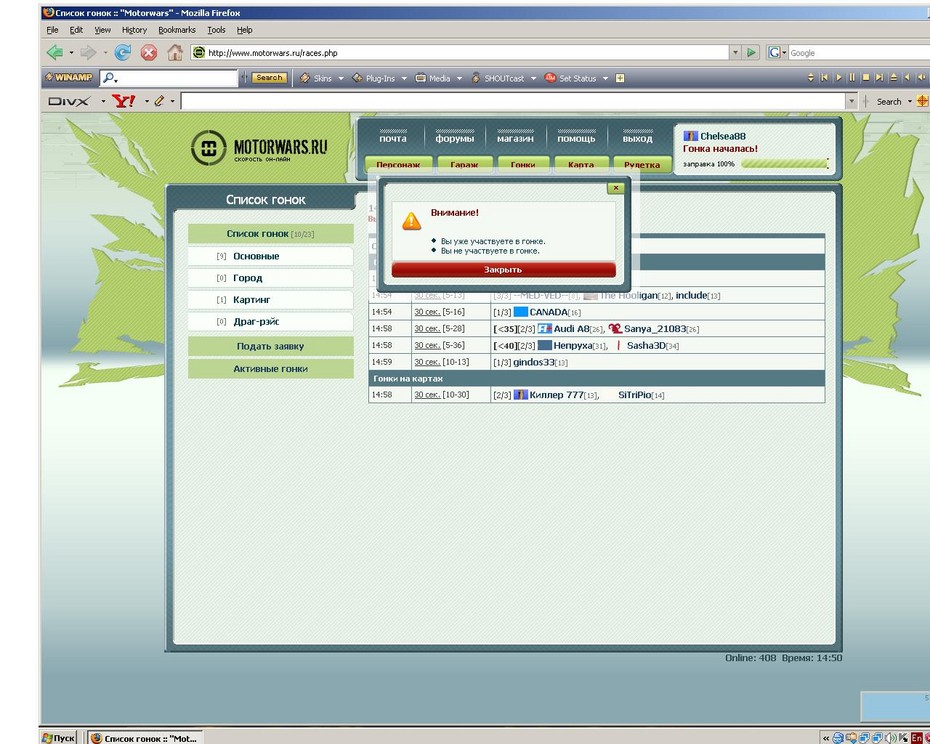Screen dimensions: 930x744
Task: Click the Google search engine icon
Action: 774,53
